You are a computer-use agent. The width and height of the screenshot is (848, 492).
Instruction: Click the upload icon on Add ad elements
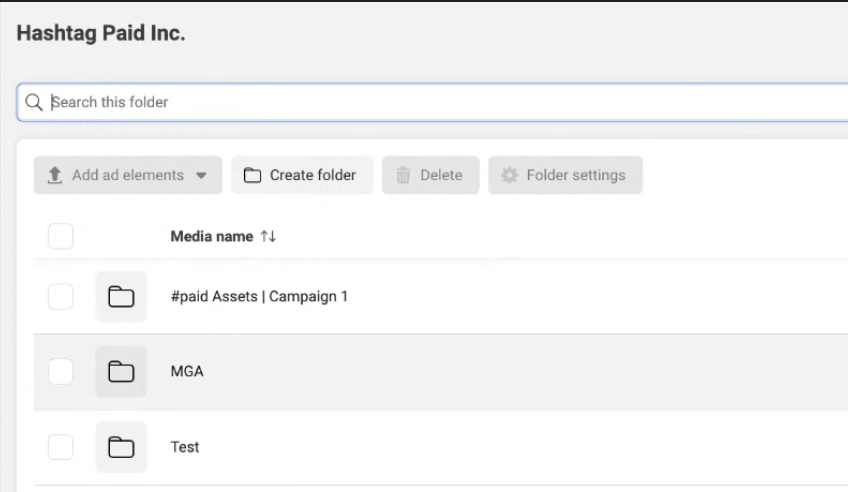pyautogui.click(x=56, y=175)
